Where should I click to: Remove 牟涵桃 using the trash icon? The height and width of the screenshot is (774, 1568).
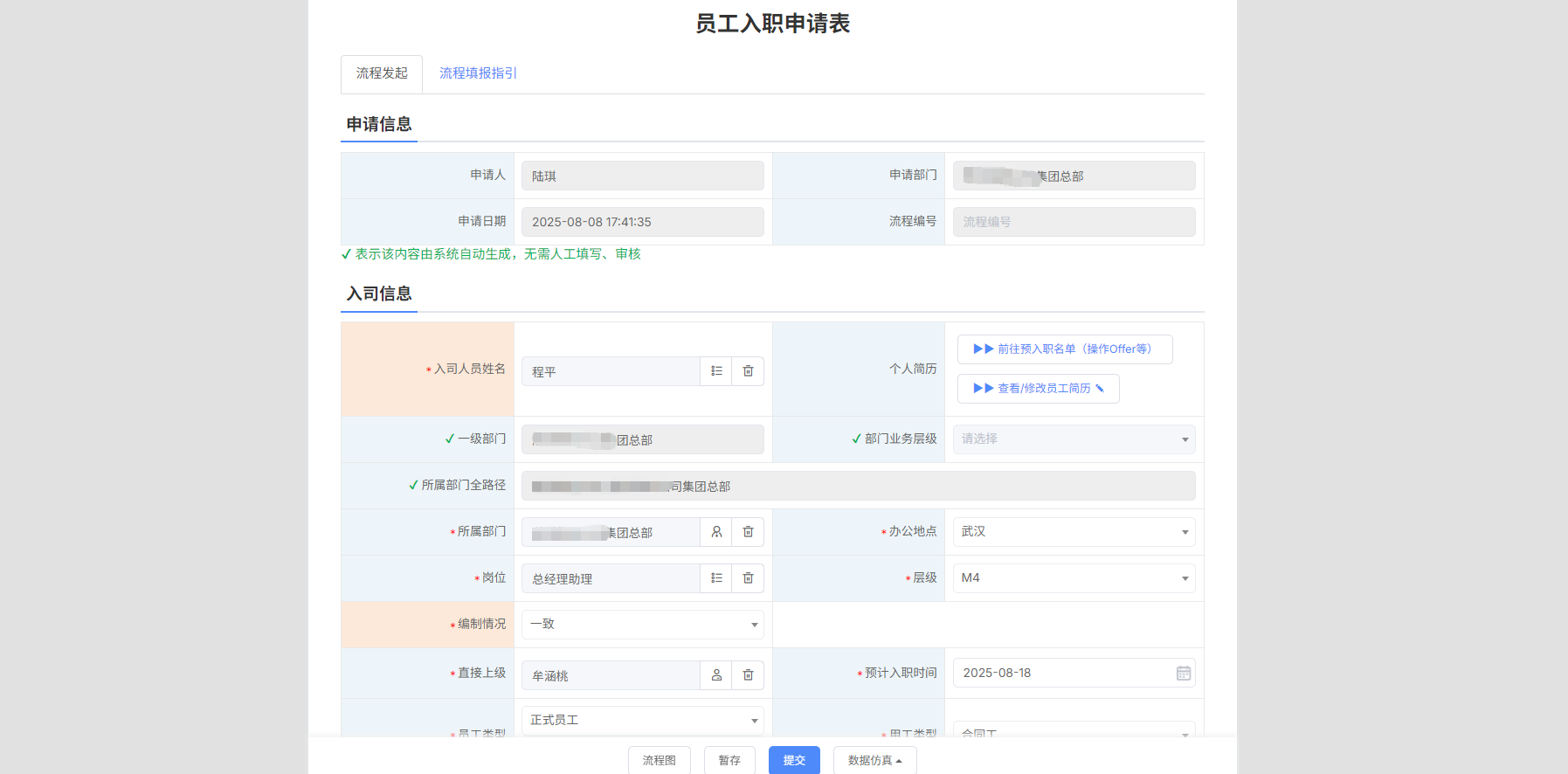pos(748,675)
